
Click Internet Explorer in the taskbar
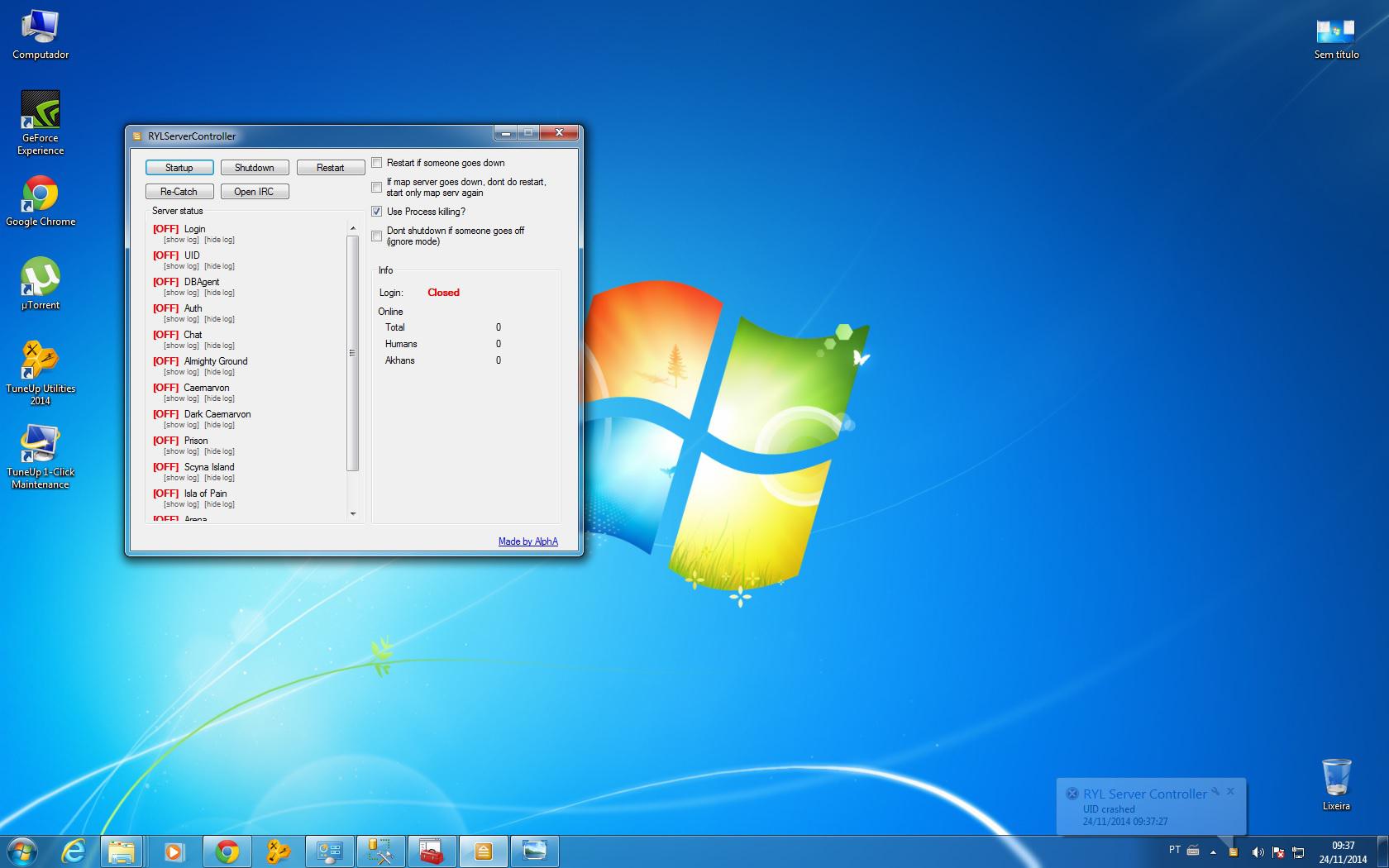pos(74,851)
